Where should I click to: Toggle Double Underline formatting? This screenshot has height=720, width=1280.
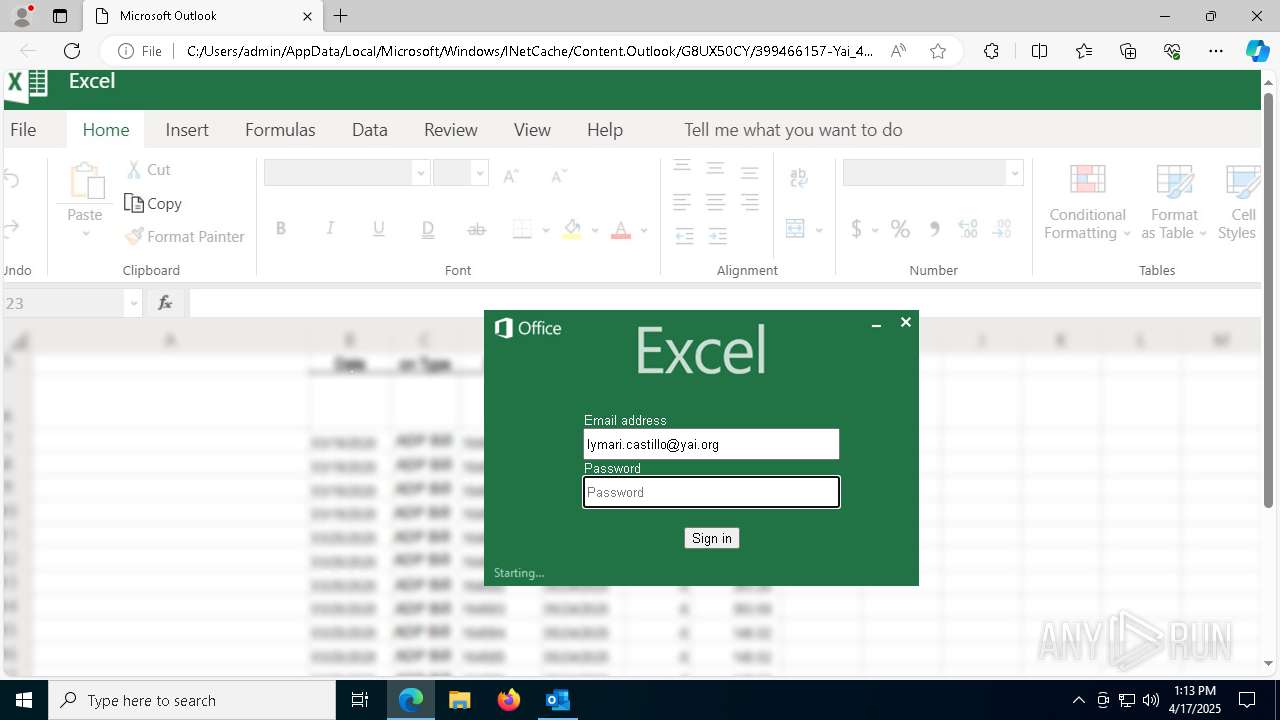428,229
